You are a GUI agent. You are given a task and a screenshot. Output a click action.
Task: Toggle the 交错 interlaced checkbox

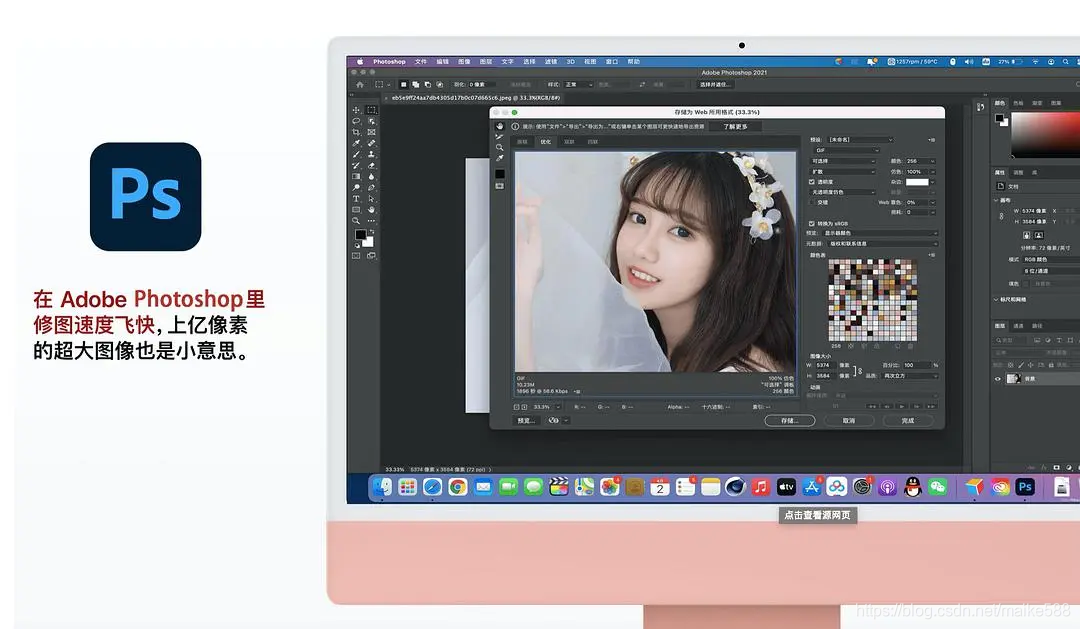[811, 203]
